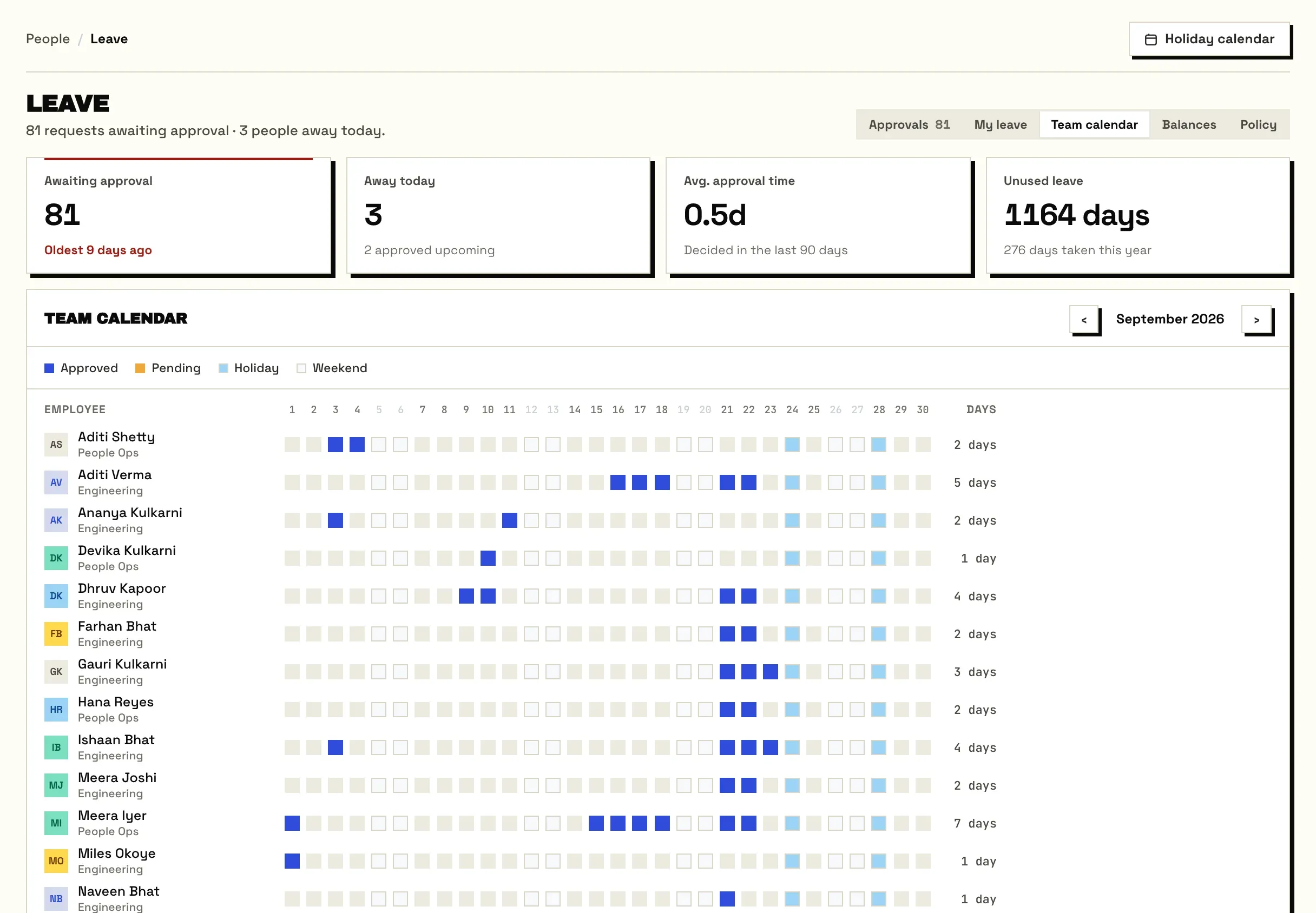
Task: Click Naveen Bhat's NB avatar
Action: [56, 899]
